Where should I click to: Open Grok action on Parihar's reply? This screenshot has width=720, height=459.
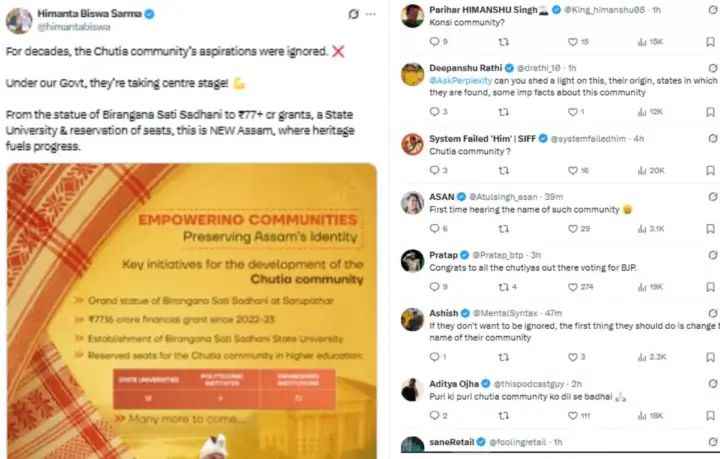tap(713, 9)
